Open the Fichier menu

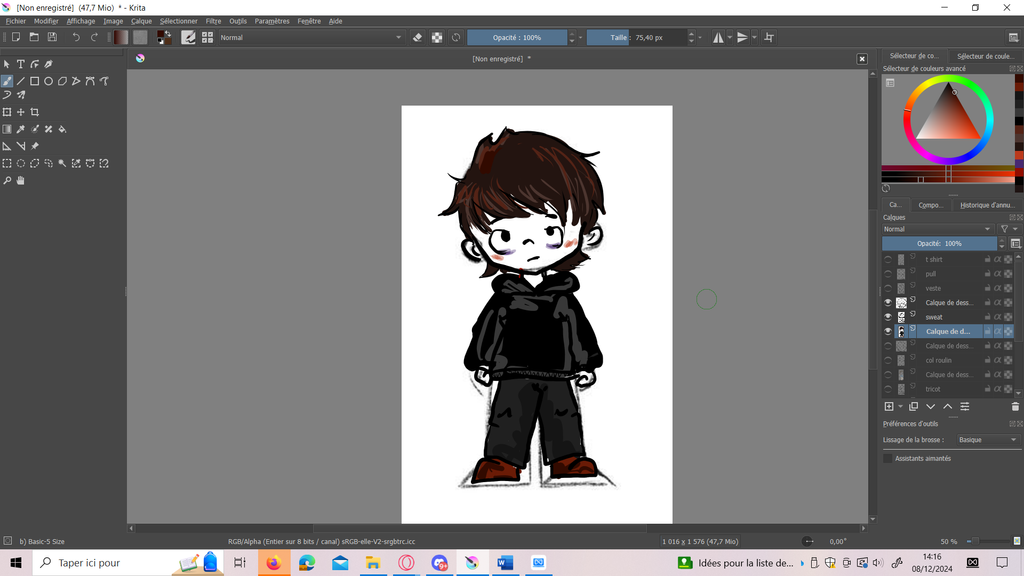pyautogui.click(x=16, y=21)
